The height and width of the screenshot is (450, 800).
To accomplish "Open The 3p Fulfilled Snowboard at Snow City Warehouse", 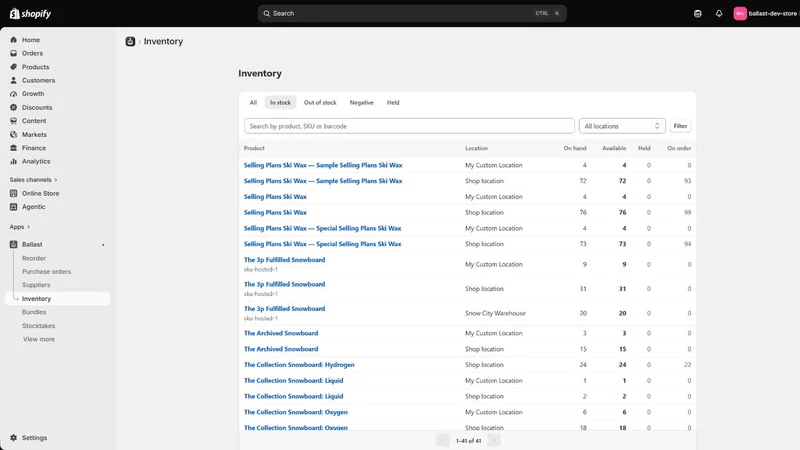I will (x=284, y=309).
